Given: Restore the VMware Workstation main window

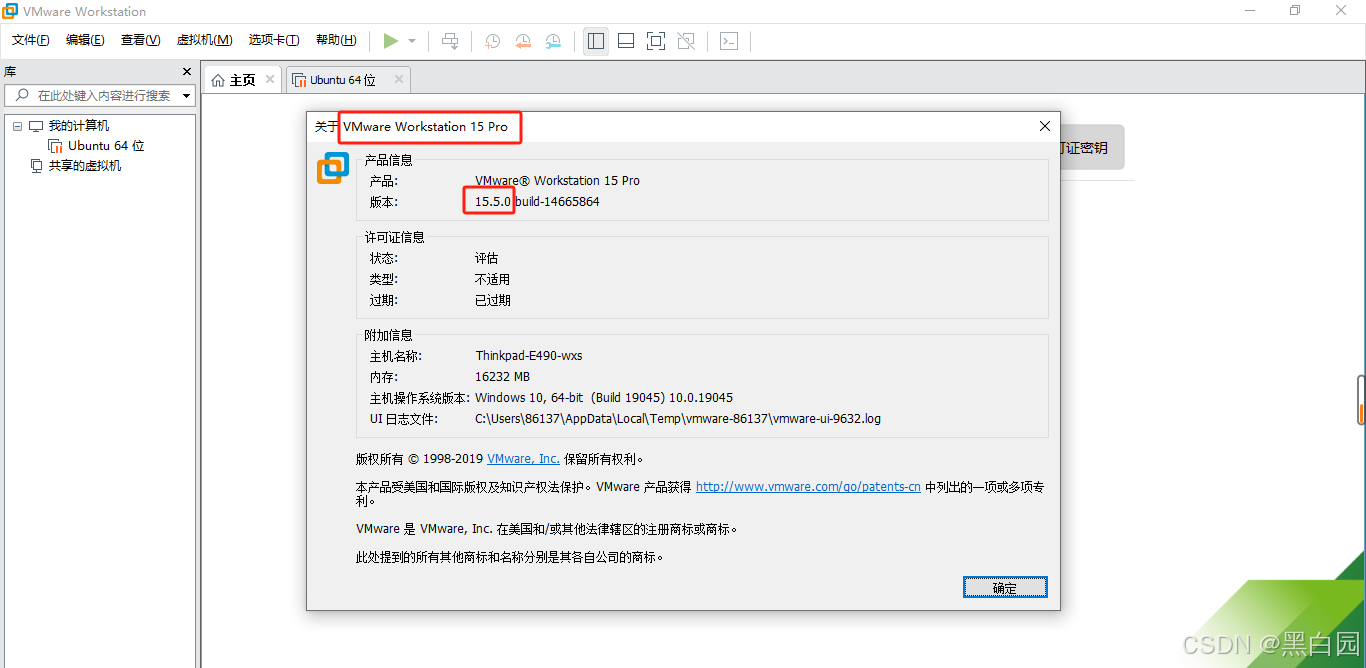Looking at the screenshot, I should pyautogui.click(x=1295, y=11).
